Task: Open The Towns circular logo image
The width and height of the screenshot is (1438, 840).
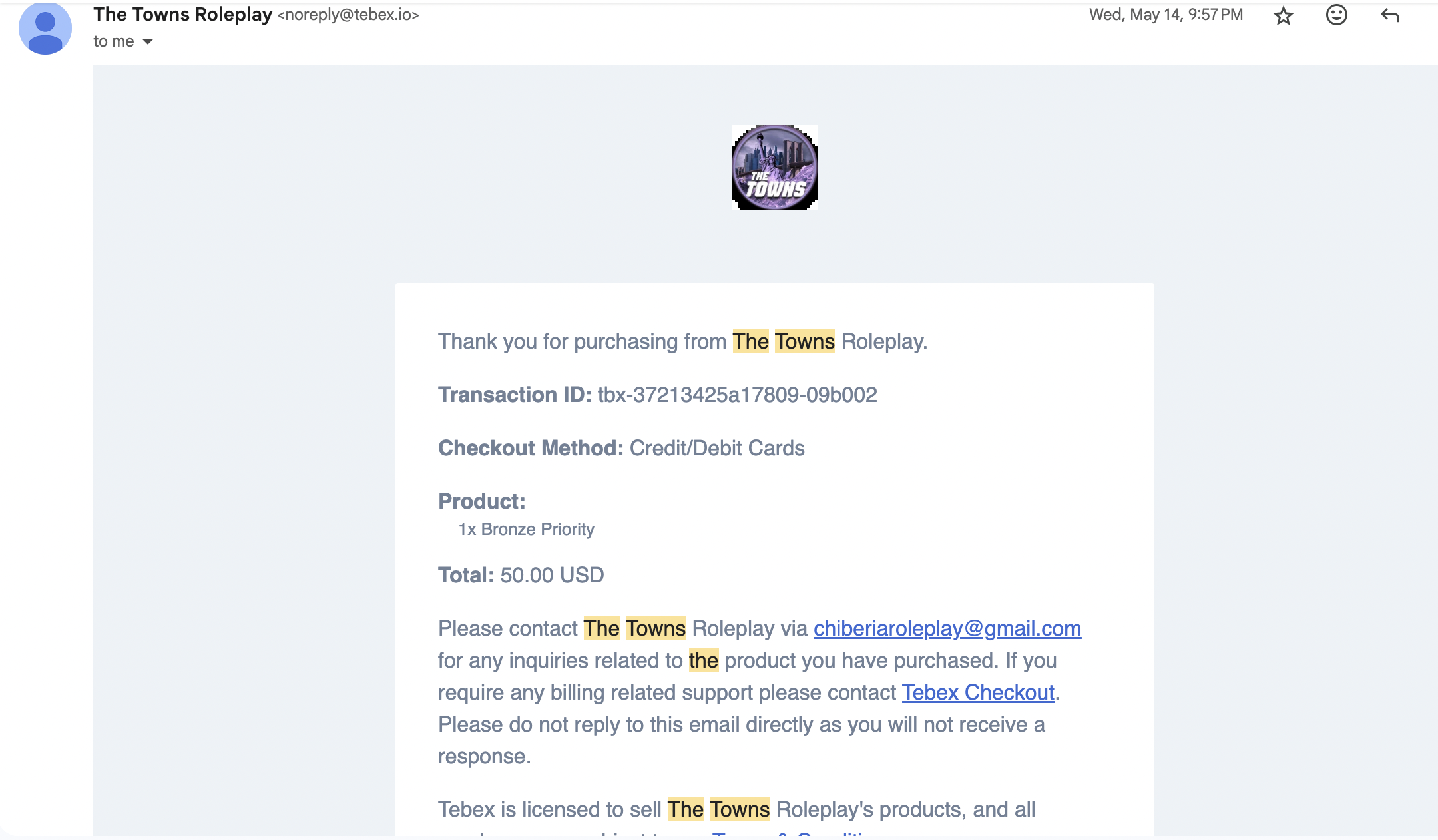Action: 775,168
